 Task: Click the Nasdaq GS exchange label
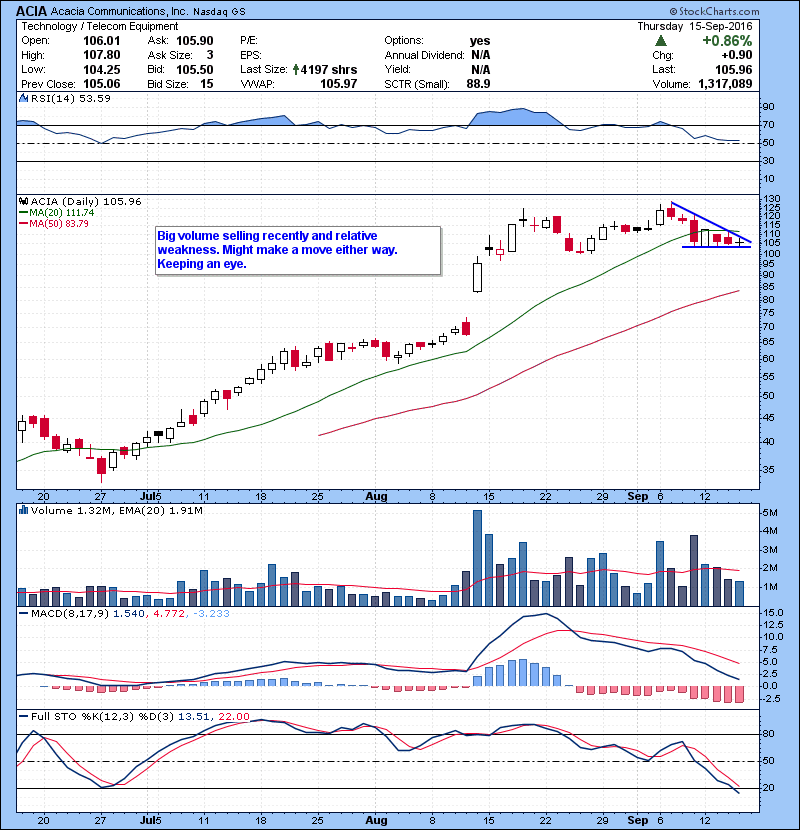(x=219, y=12)
